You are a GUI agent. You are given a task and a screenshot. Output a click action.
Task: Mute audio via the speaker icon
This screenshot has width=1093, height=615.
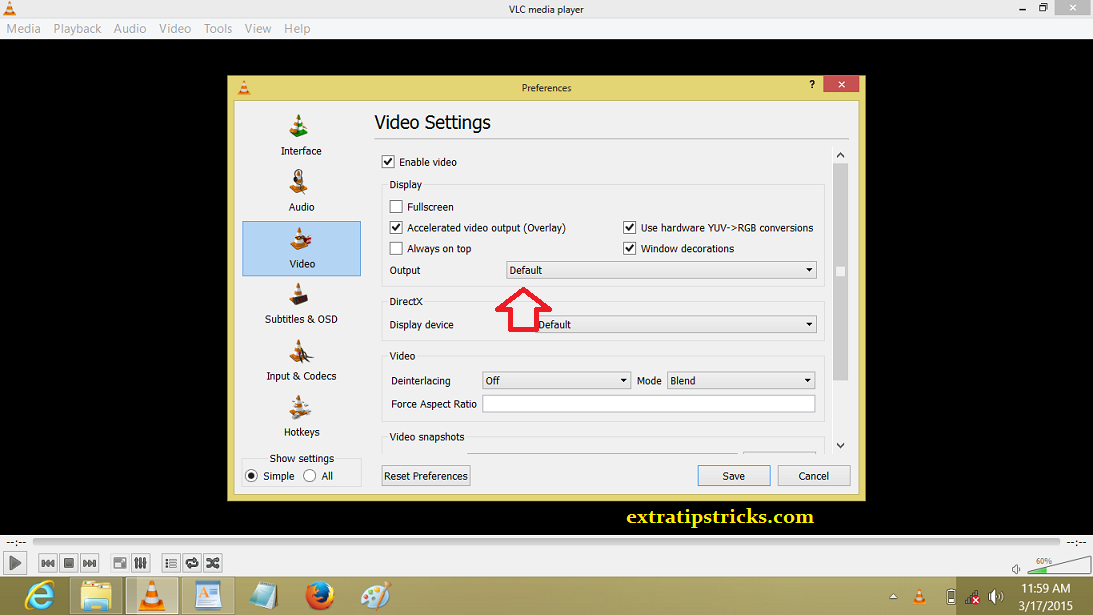[1016, 569]
